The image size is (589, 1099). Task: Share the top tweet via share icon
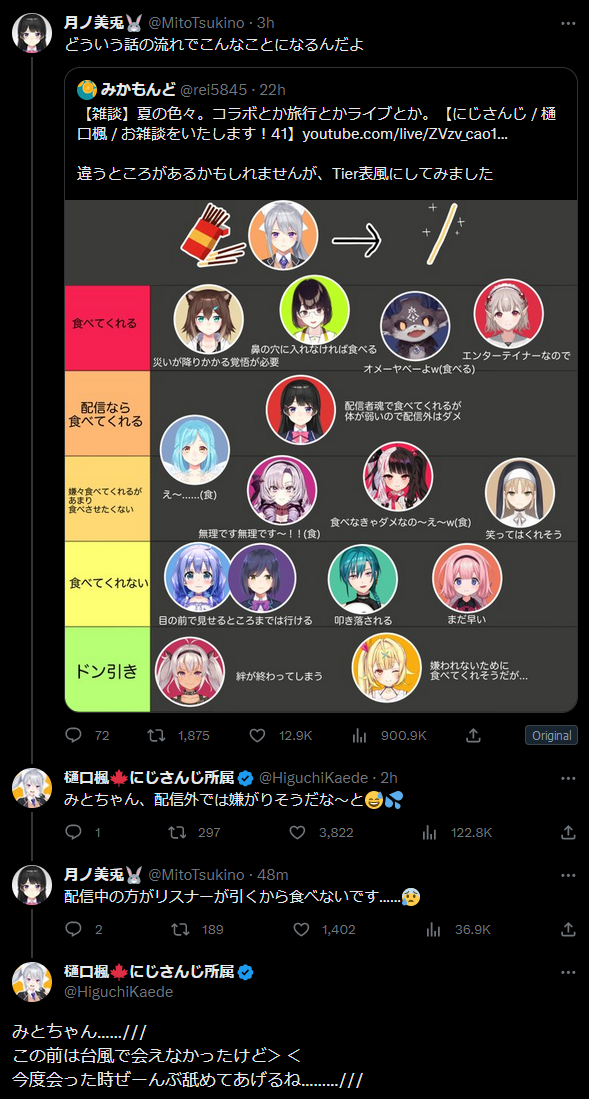tap(473, 735)
